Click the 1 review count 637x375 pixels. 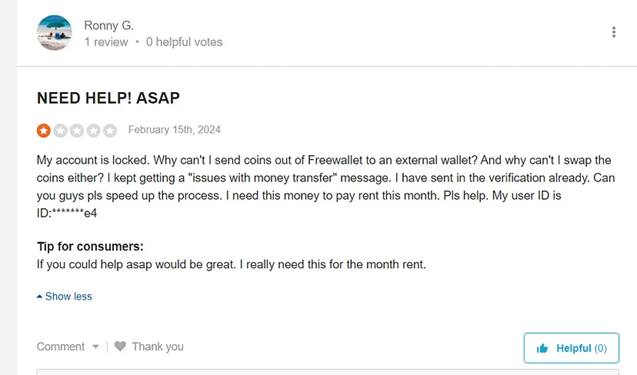coord(106,42)
